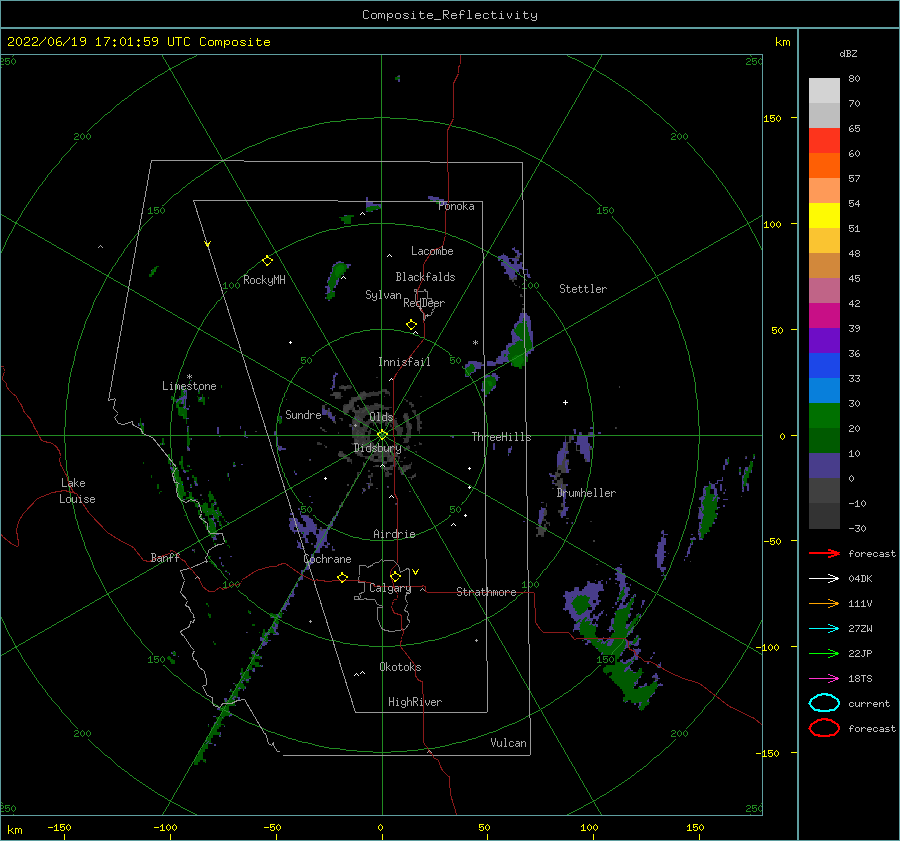This screenshot has height=841, width=900.
Task: Select the blue swatch below 36 dBZ
Action: (x=824, y=365)
